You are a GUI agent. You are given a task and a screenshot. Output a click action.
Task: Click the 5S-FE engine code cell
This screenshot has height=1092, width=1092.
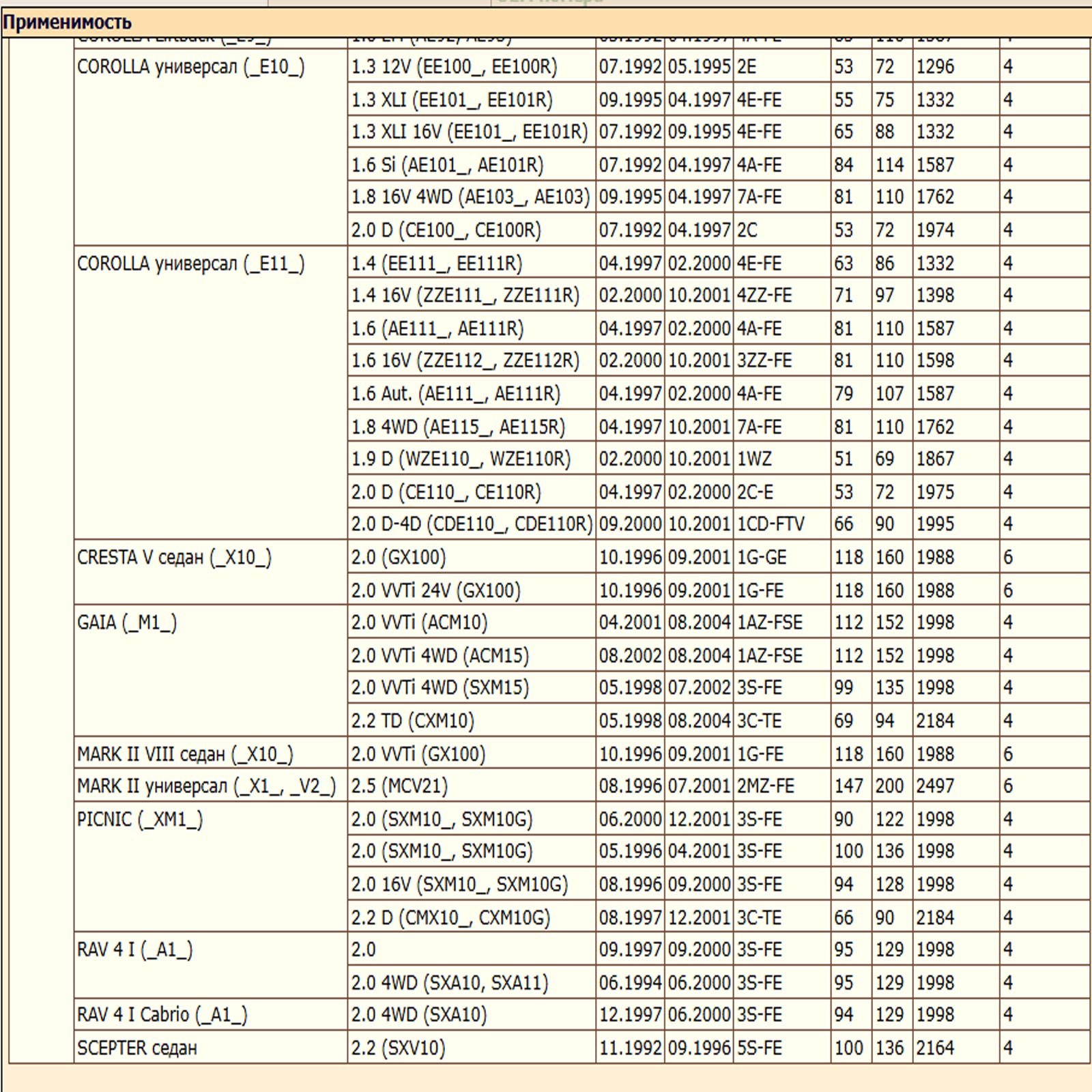(759, 1048)
